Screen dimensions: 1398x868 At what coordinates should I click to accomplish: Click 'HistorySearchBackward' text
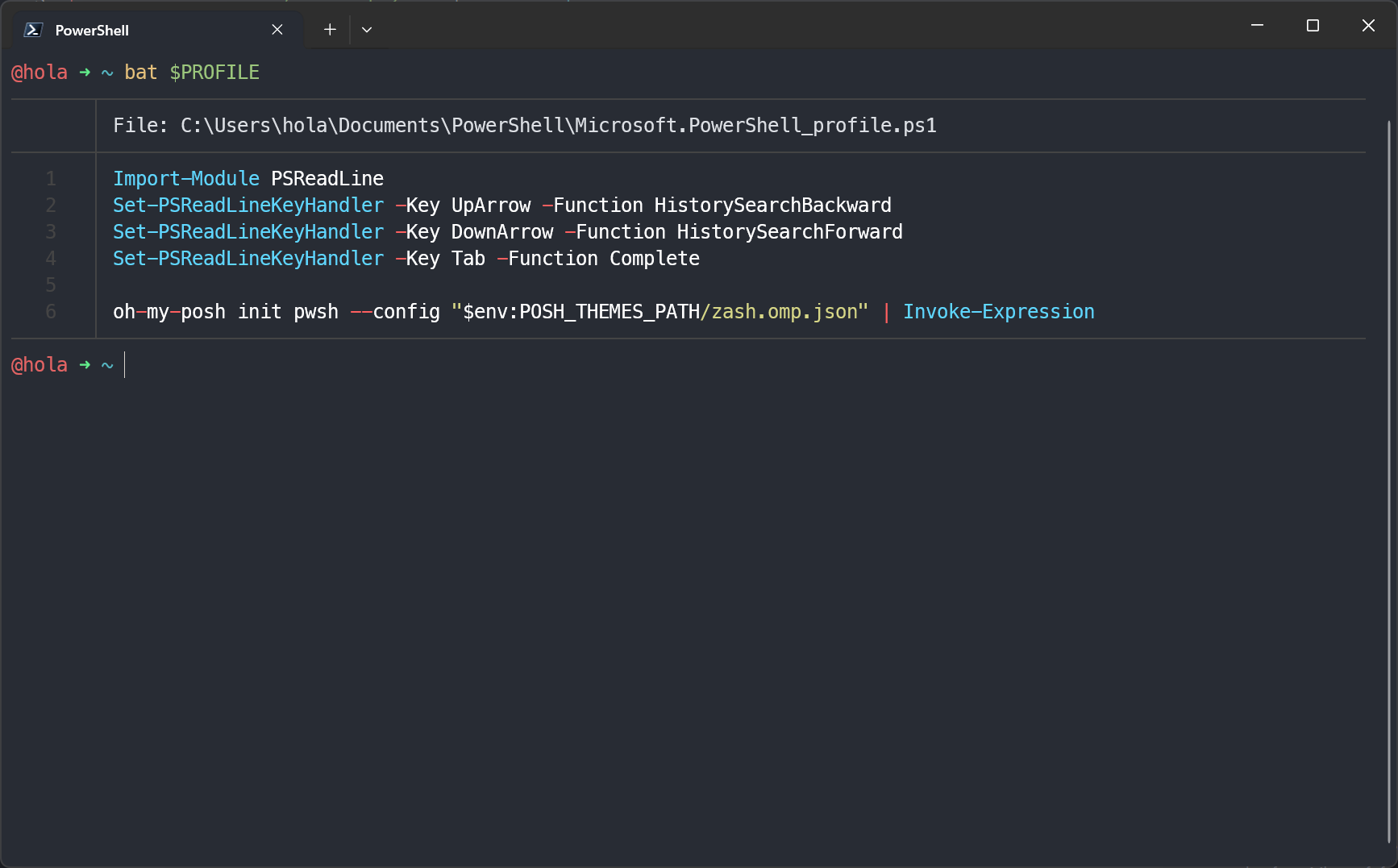(x=773, y=206)
